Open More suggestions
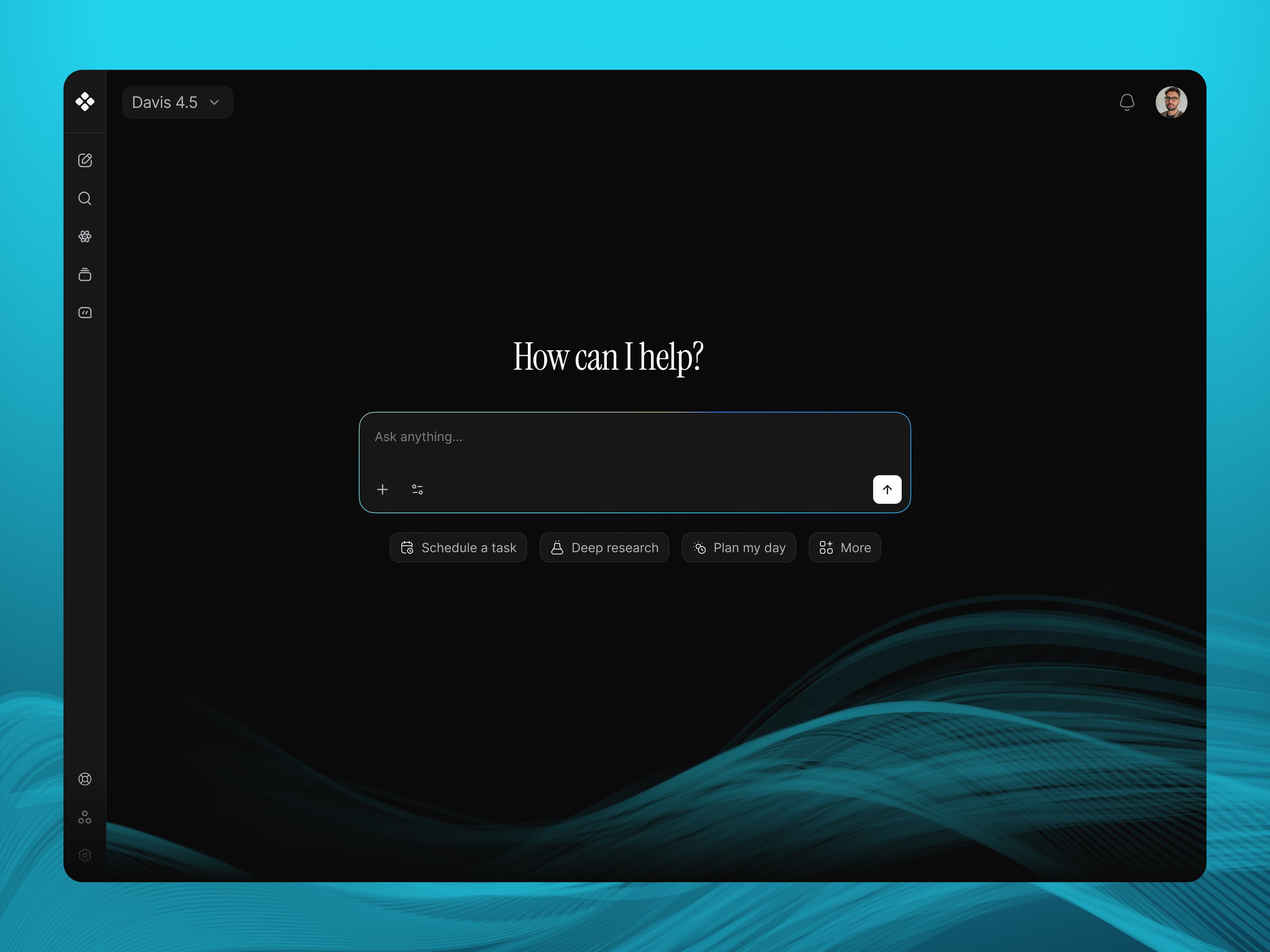1270x952 pixels. click(845, 547)
